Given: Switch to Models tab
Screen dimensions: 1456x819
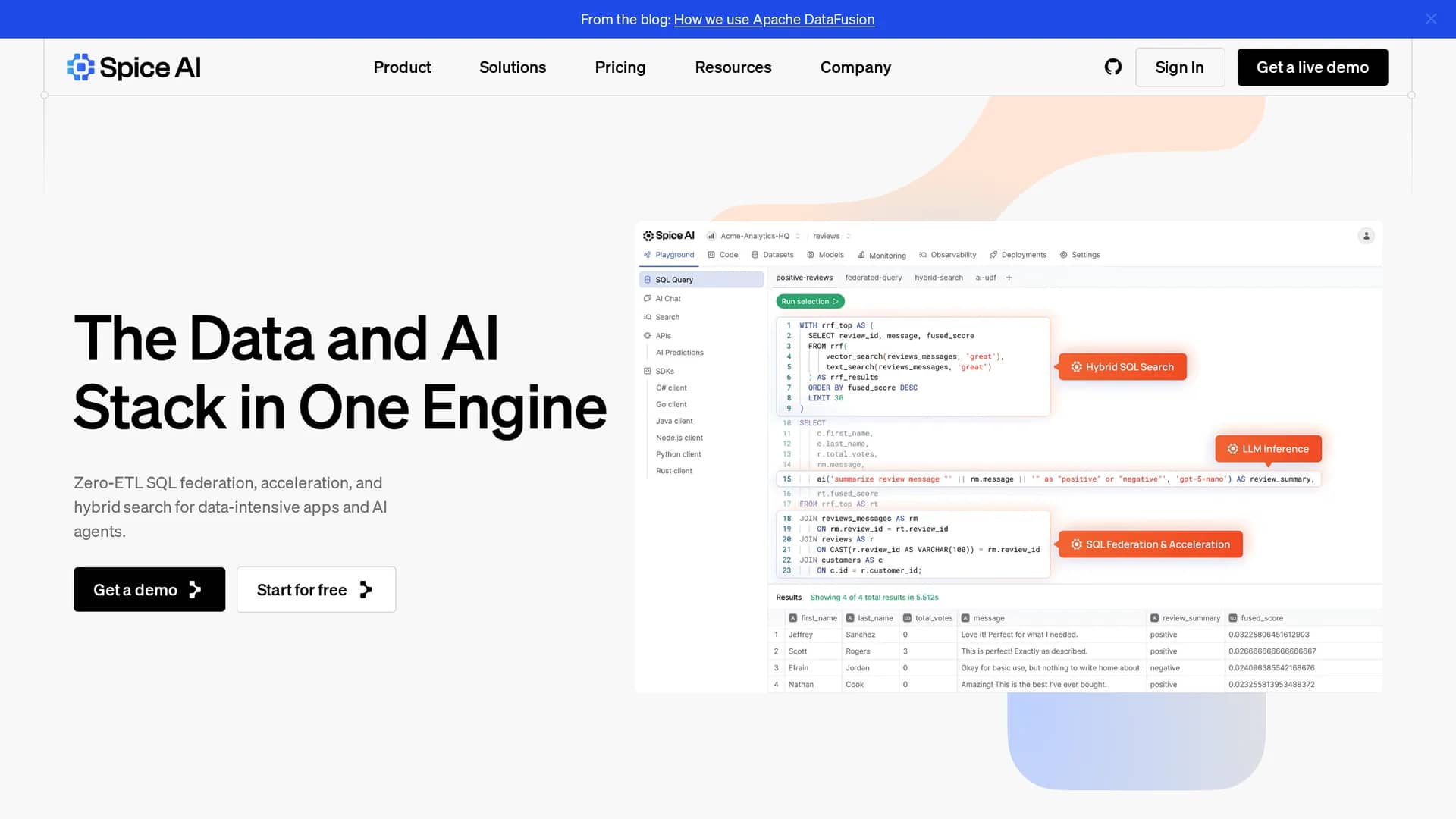Looking at the screenshot, I should tap(825, 255).
